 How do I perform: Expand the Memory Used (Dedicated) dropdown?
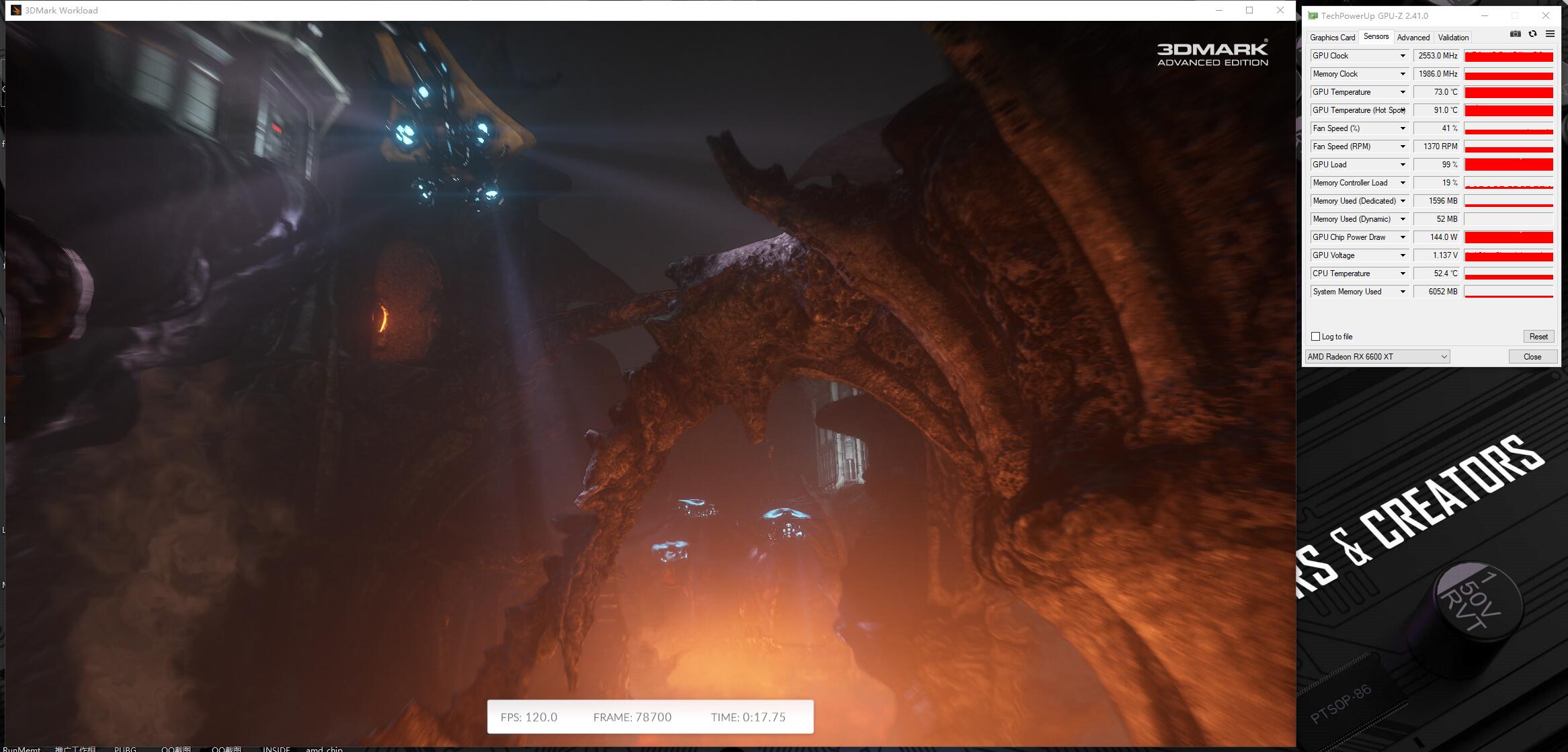coord(1403,201)
